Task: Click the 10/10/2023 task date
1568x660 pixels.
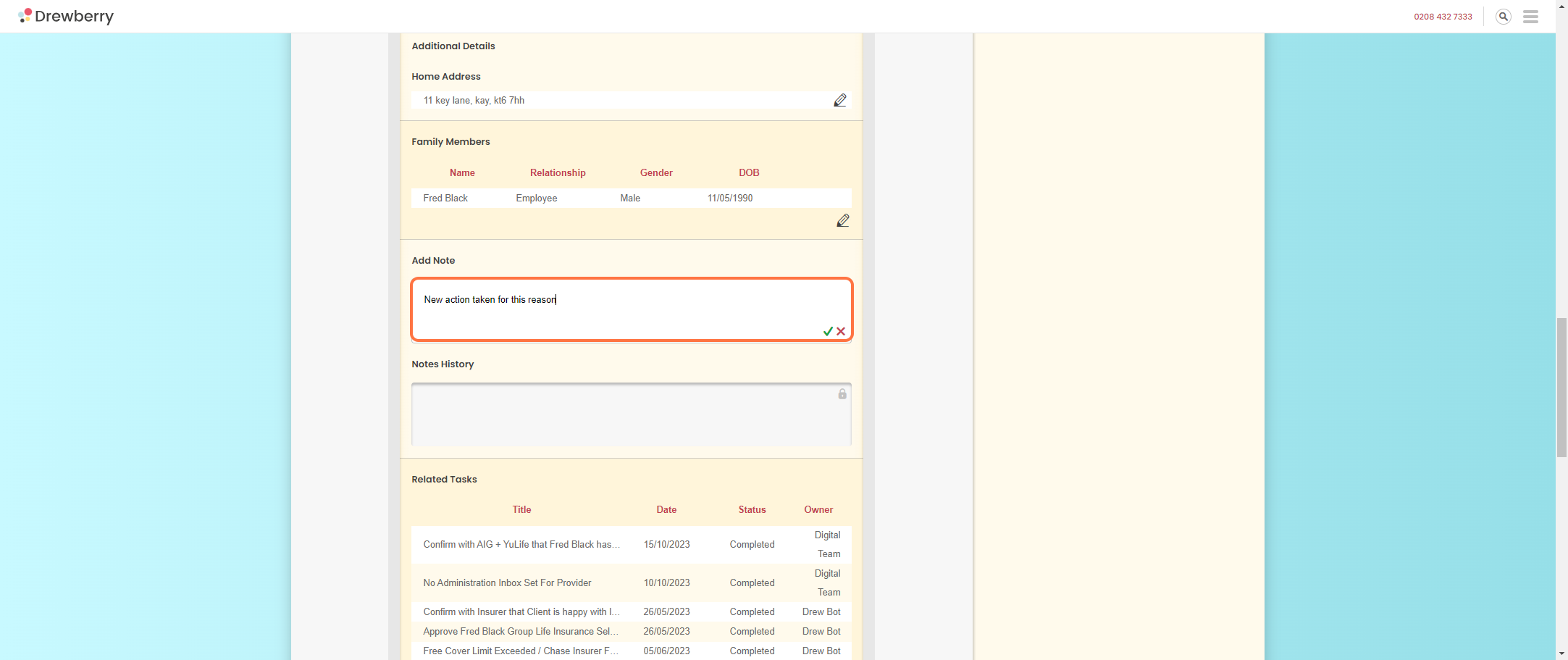Action: point(666,582)
